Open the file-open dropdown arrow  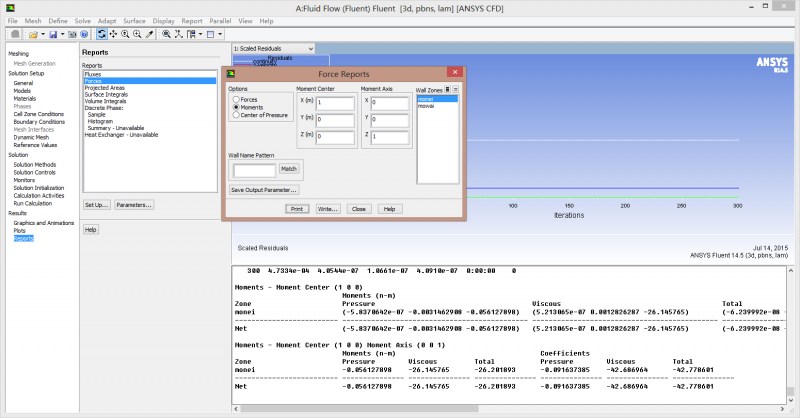(x=43, y=34)
